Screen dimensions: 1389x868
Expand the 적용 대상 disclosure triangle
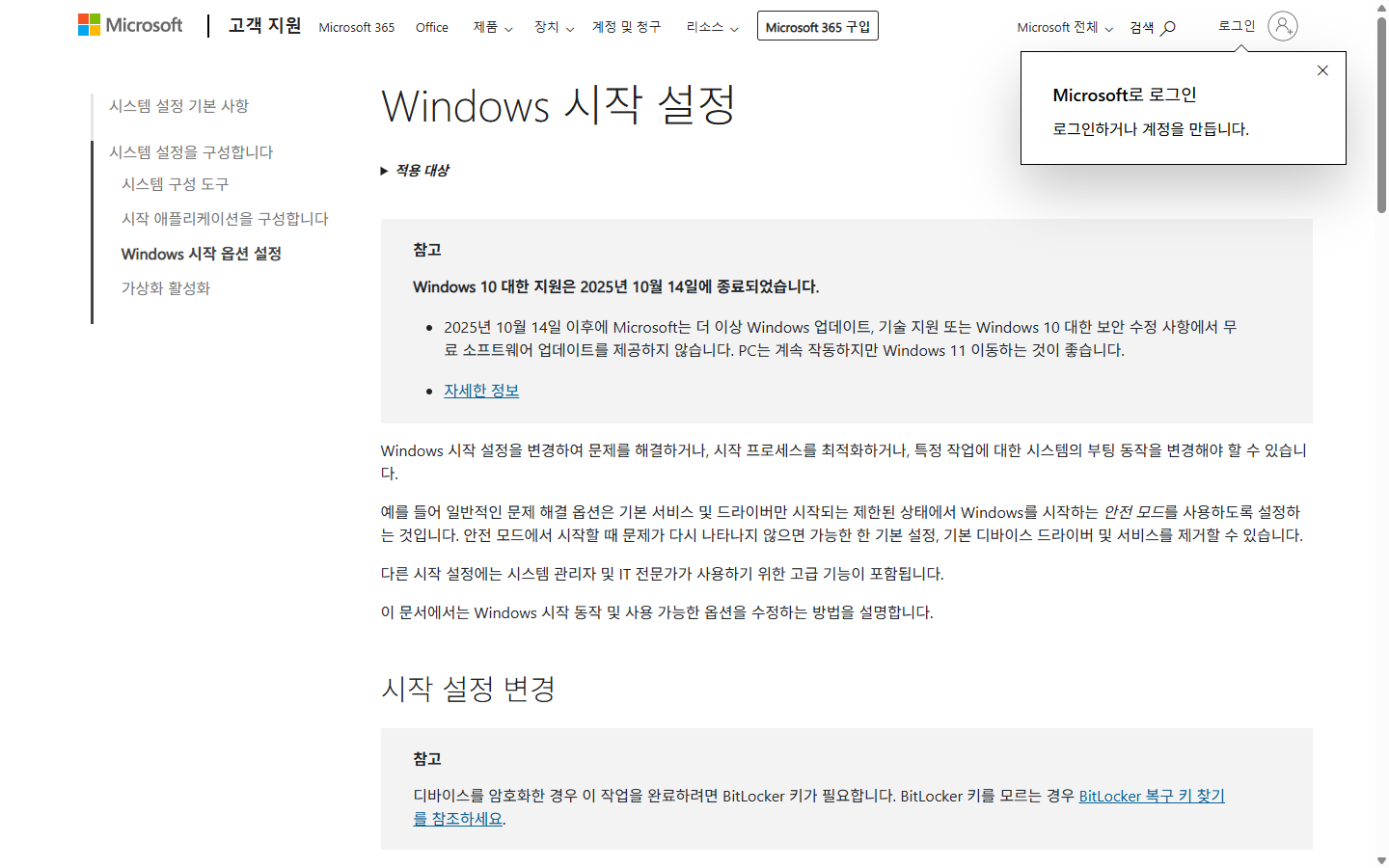coord(384,171)
